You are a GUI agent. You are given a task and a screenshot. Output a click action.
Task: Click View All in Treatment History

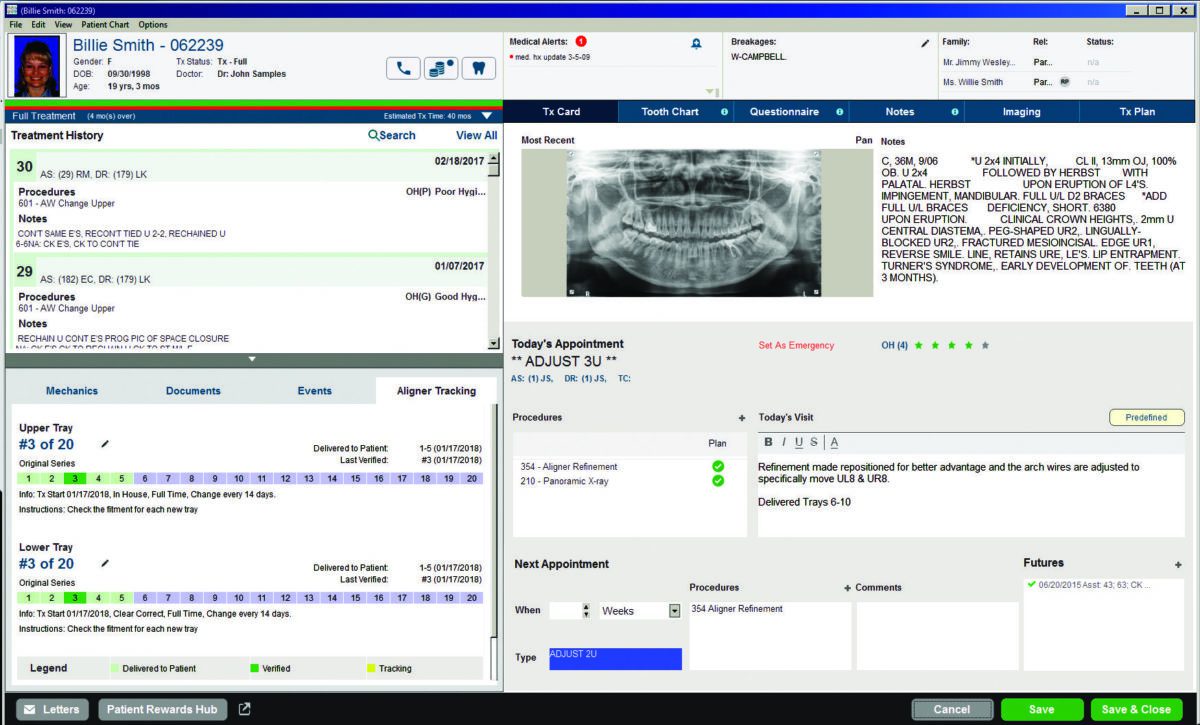coord(476,135)
